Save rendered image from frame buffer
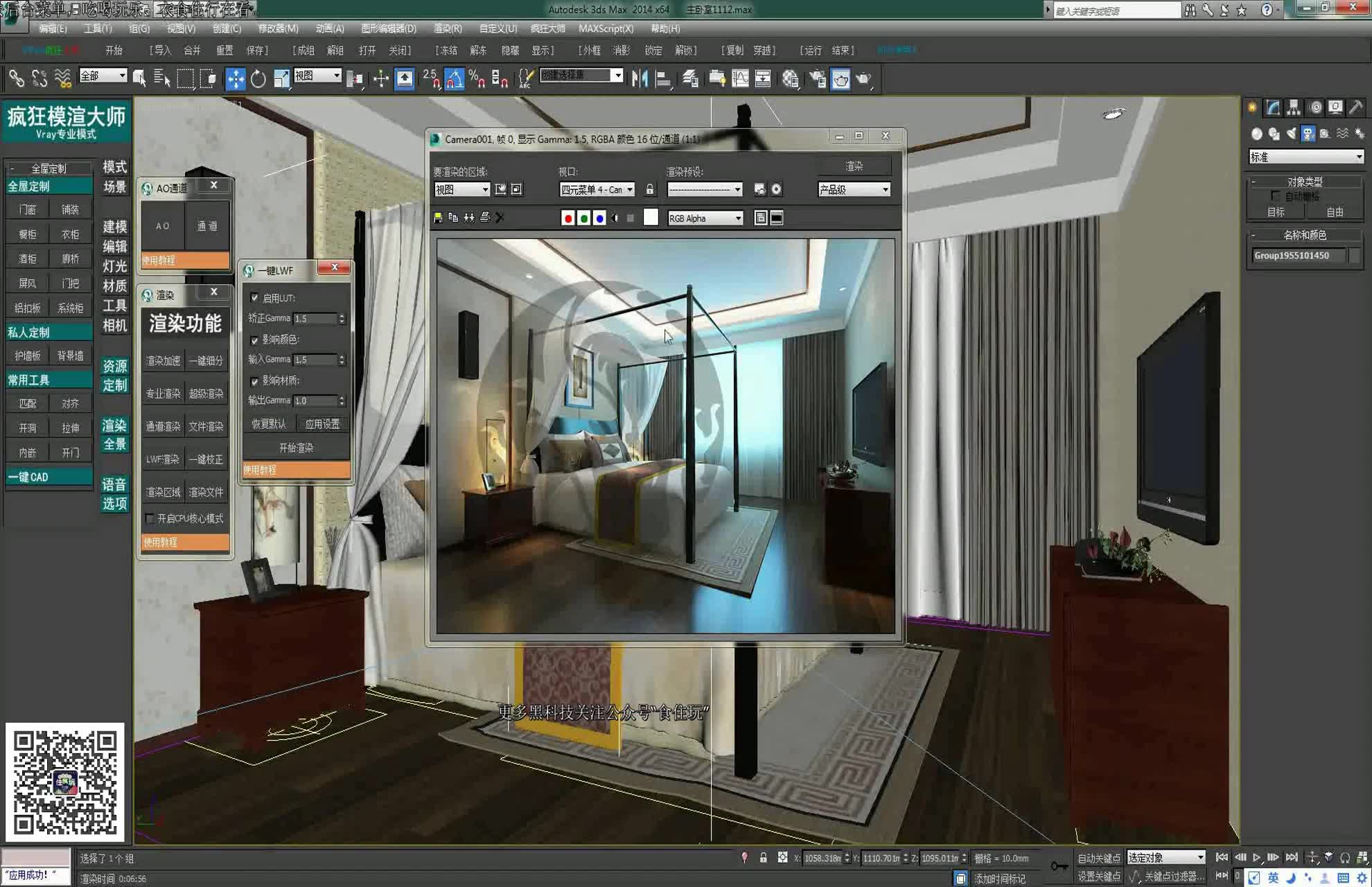Image resolution: width=1372 pixels, height=887 pixels. pos(438,218)
